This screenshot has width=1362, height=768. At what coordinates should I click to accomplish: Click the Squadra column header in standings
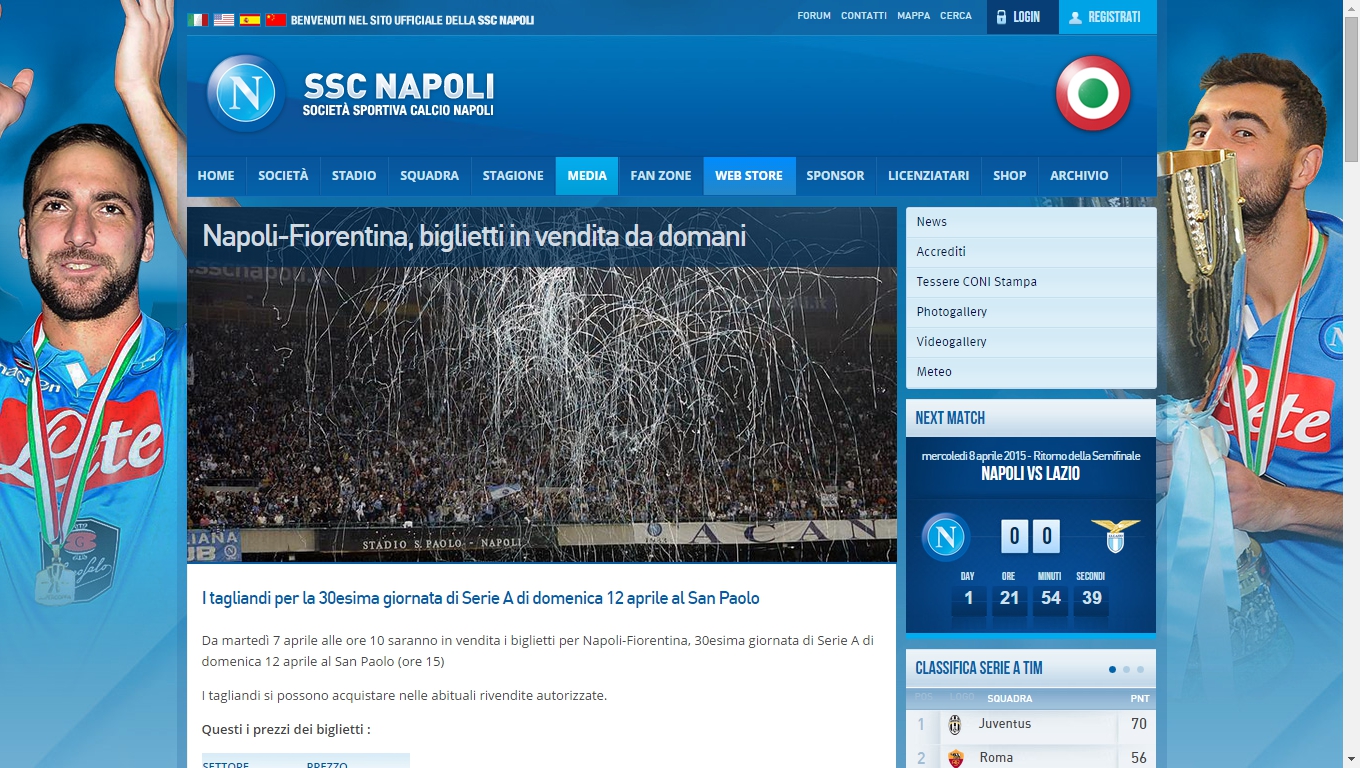pos(1009,699)
